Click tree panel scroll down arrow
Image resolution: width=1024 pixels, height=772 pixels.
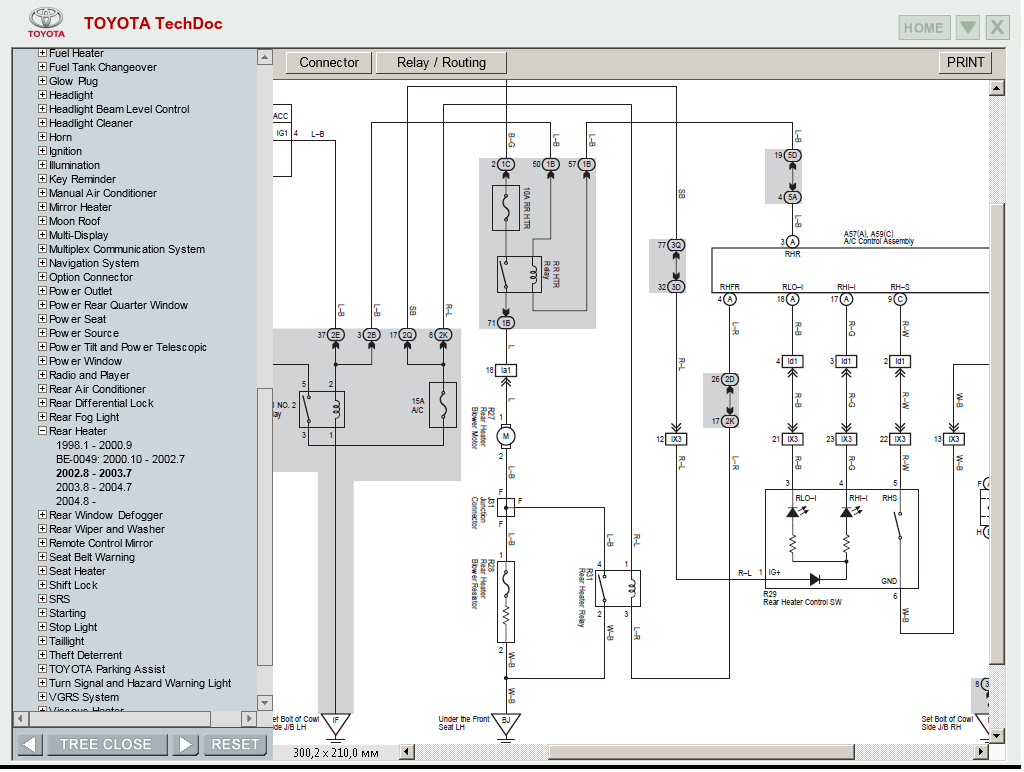264,703
